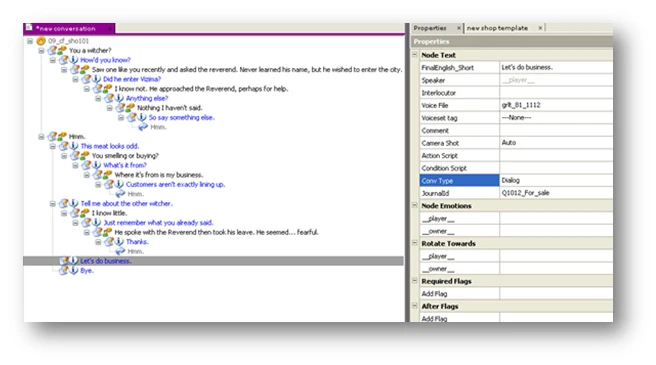This screenshot has height=365, width=656.
Task: Click the Speaker property label
Action: tap(433, 80)
